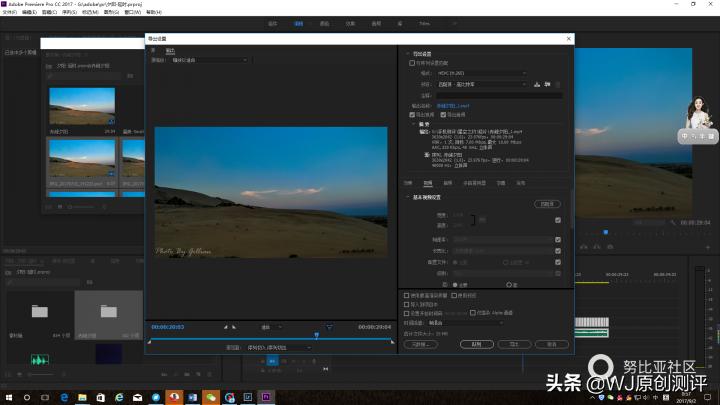Switch to the 视频 settings tab
Viewport: 720px width, 405px height.
coord(427,183)
